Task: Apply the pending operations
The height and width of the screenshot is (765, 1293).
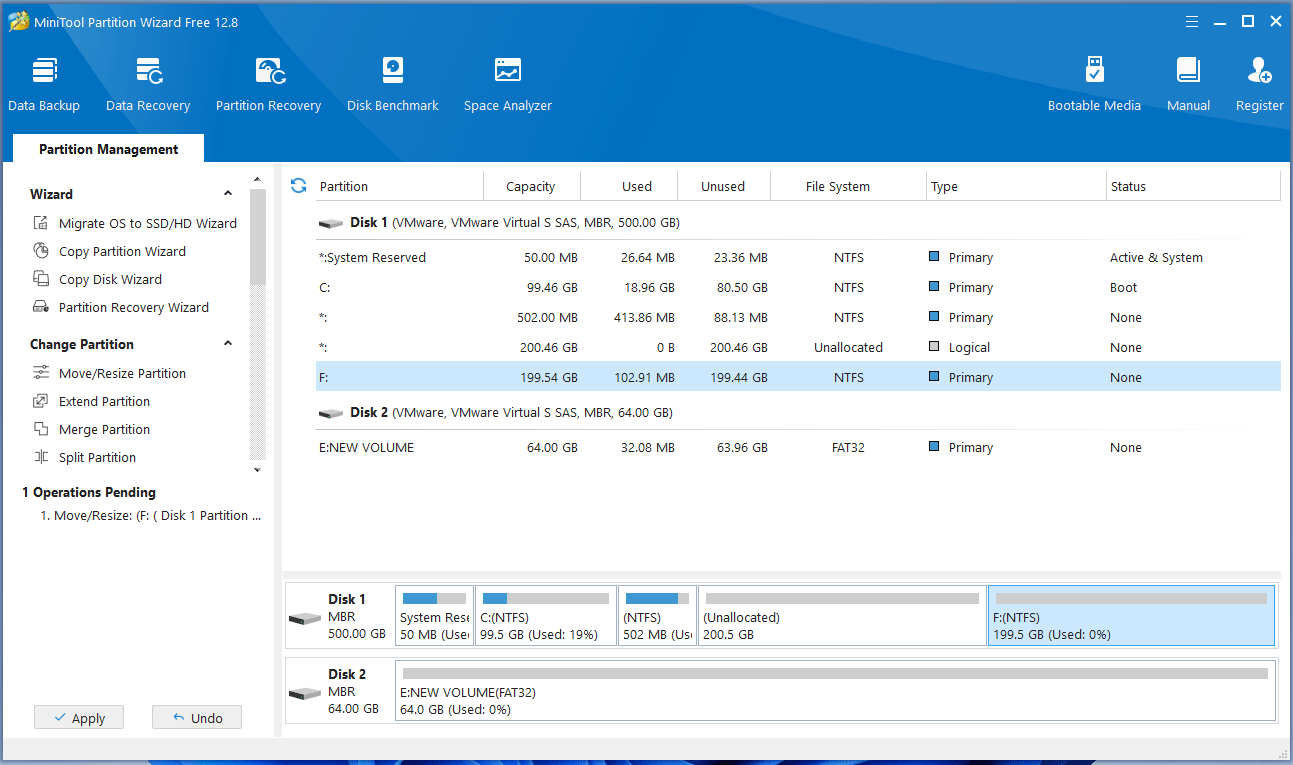Action: pyautogui.click(x=79, y=717)
